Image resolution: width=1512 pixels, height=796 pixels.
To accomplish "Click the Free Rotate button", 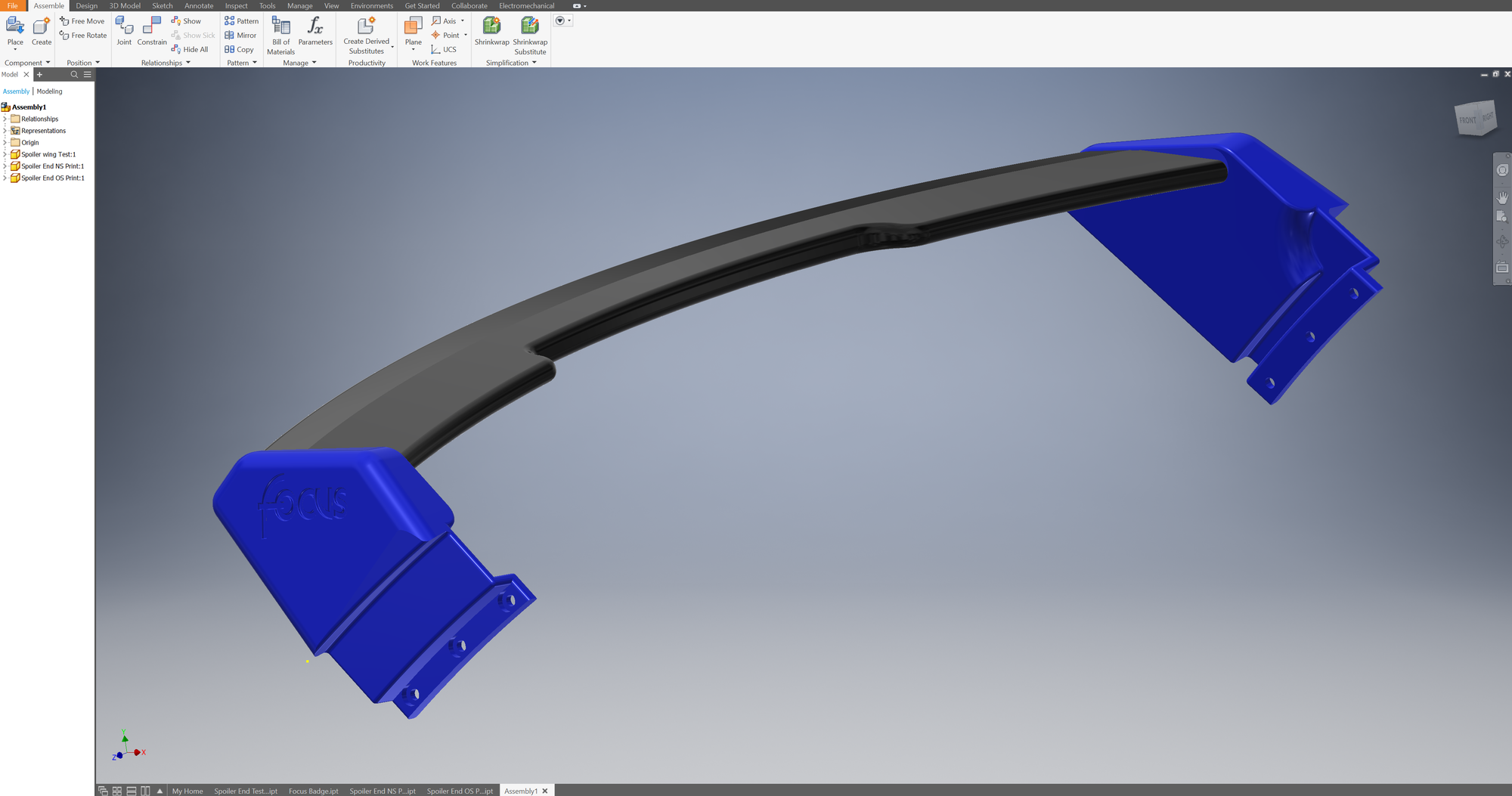I will (83, 36).
